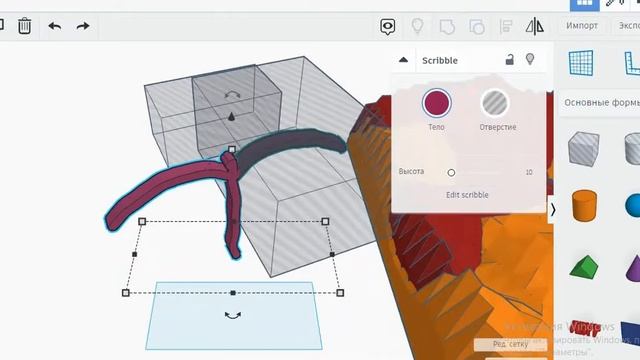Toggle lock on Scribble shape
This screenshot has width=640, height=360.
coord(510,60)
